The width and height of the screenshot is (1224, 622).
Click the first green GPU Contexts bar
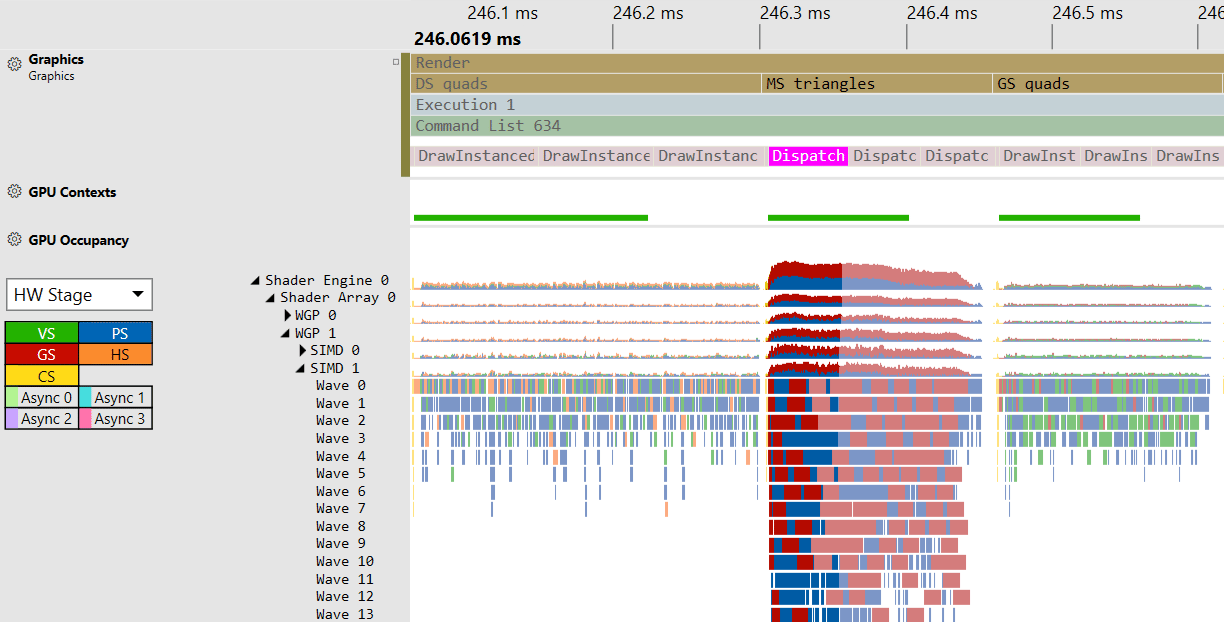click(x=530, y=217)
